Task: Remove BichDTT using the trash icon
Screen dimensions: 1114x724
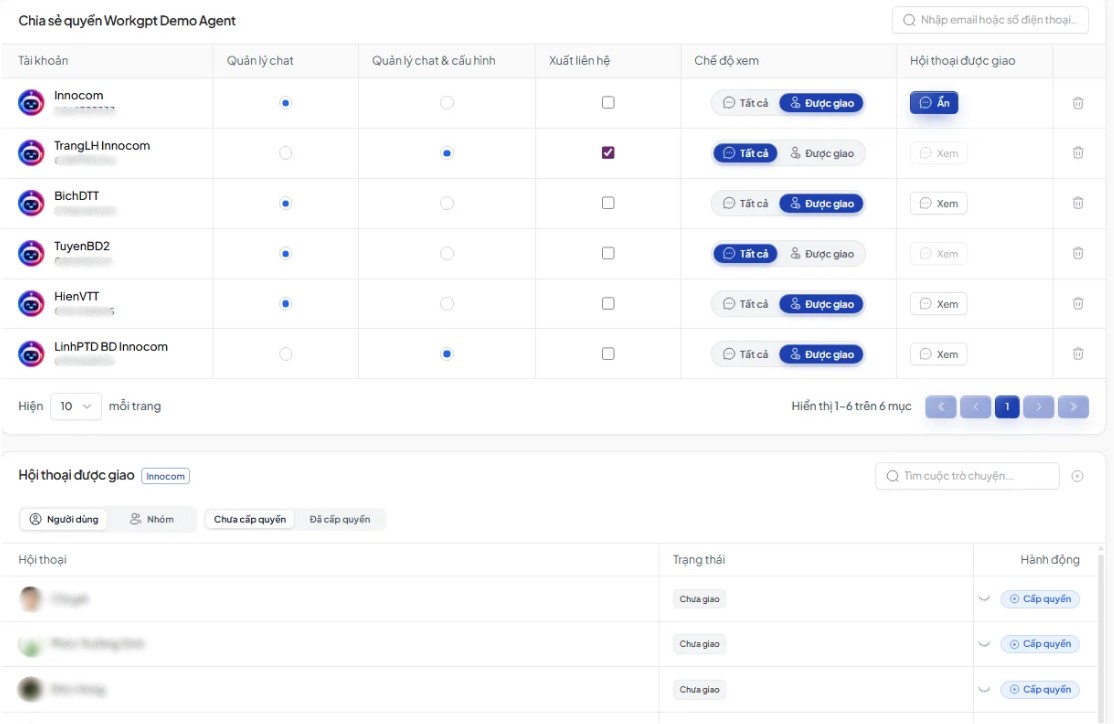Action: [x=1078, y=203]
